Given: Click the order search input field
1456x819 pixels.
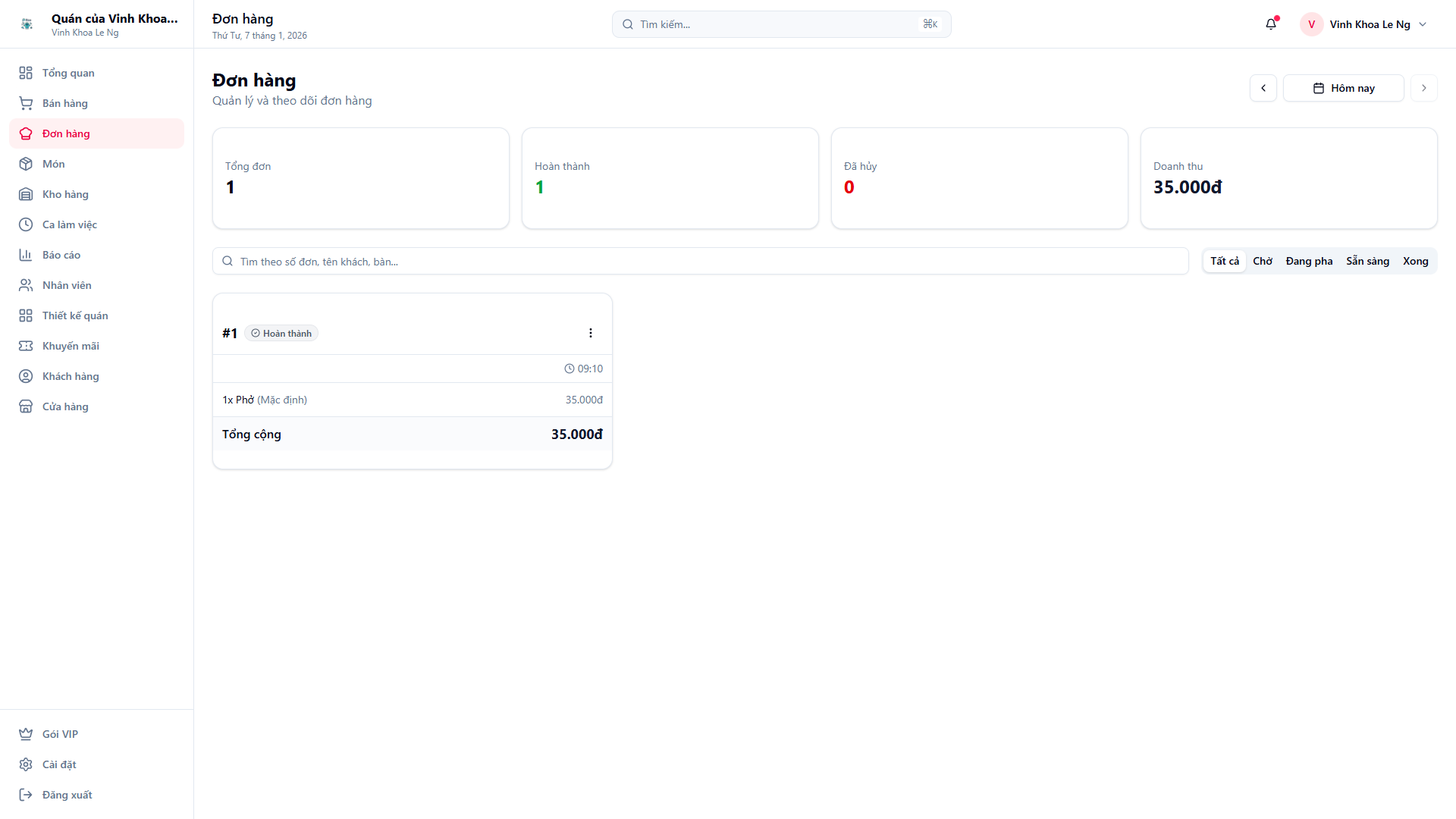Looking at the screenshot, I should [531, 261].
